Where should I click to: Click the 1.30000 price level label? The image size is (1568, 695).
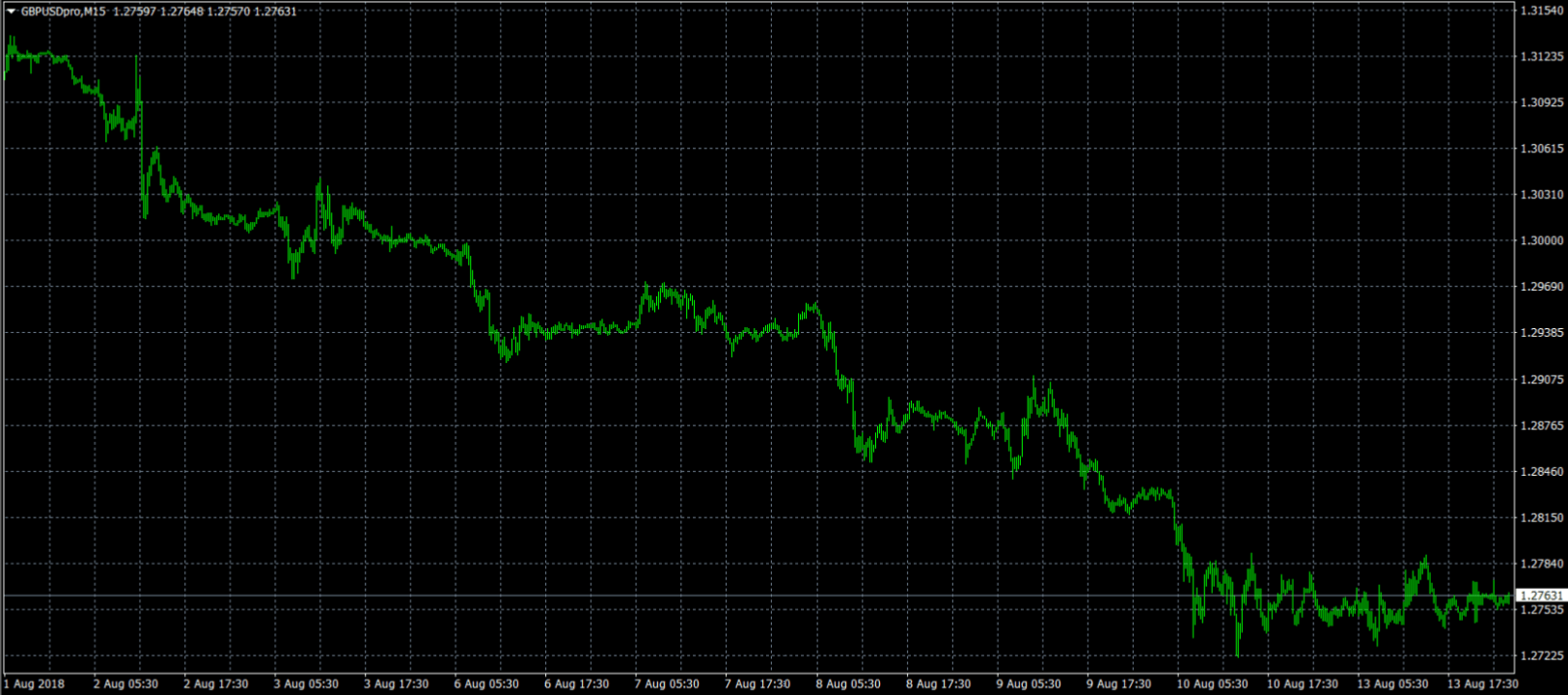click(x=1542, y=241)
